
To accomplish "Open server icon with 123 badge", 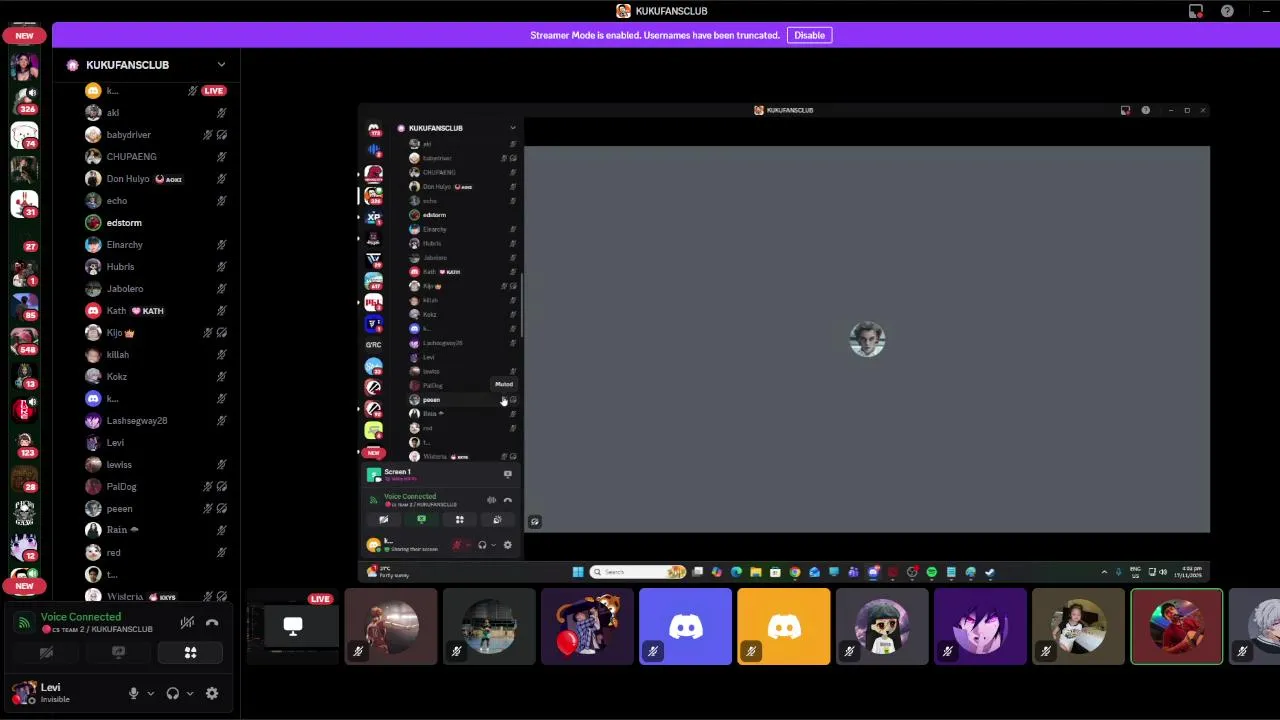I will (24, 443).
